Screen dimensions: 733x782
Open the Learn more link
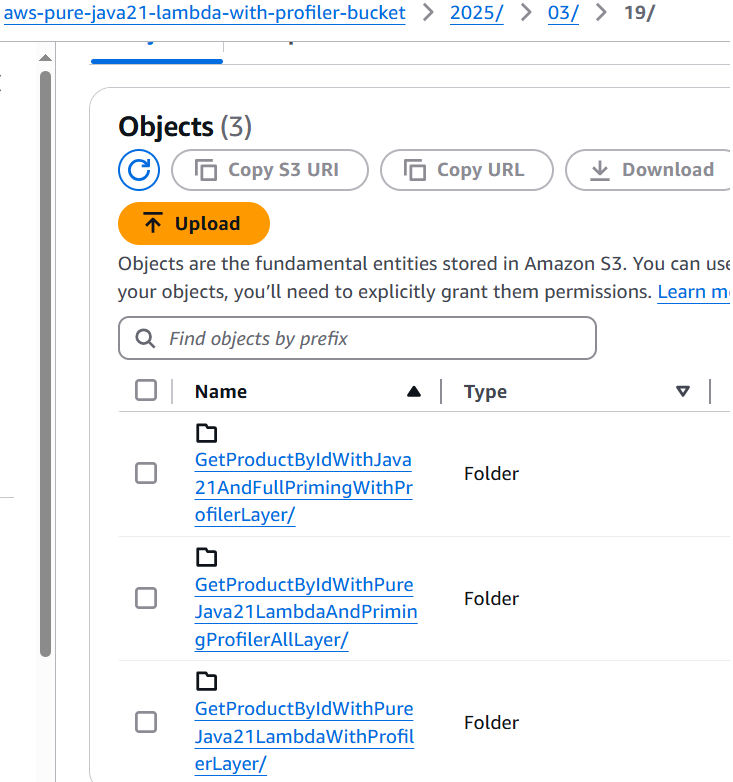(x=694, y=292)
